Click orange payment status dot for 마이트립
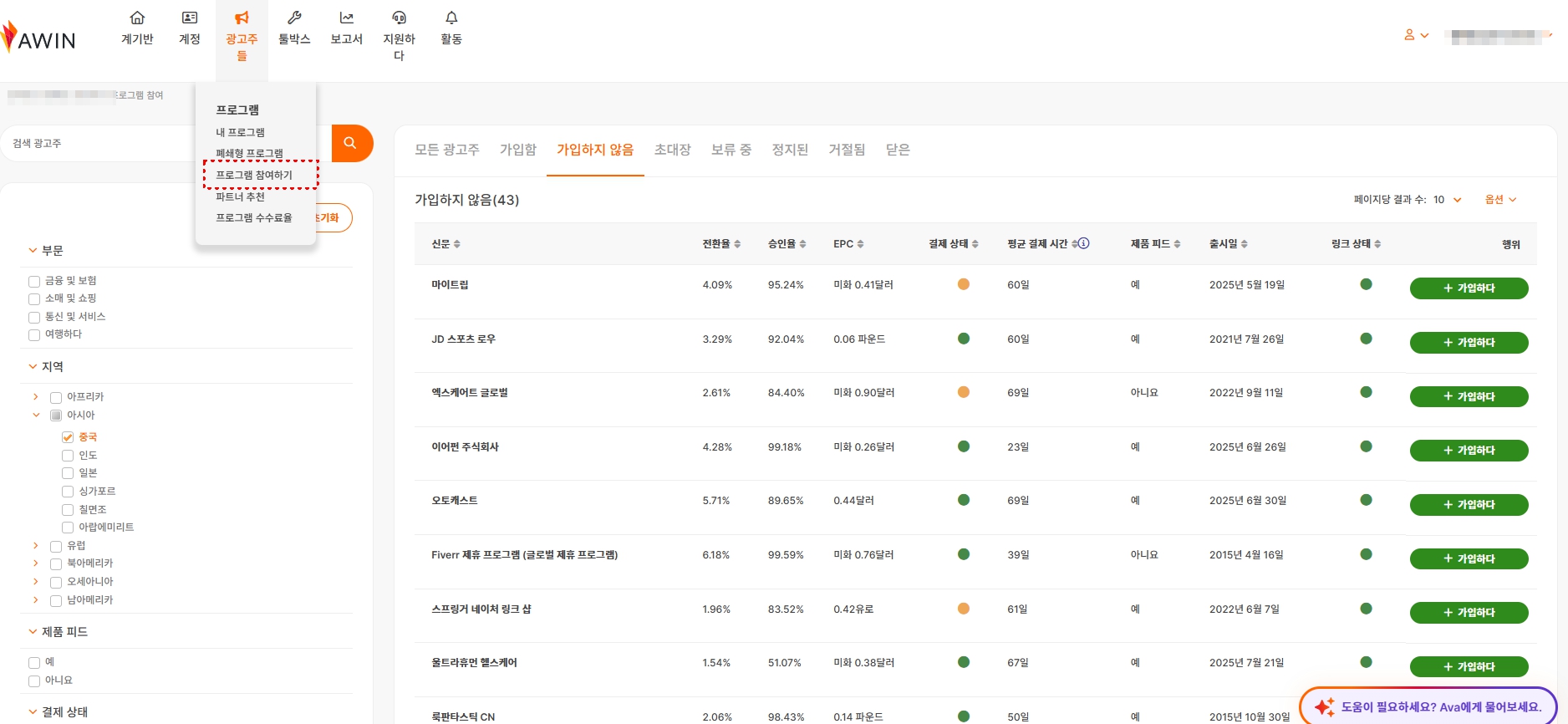 [964, 284]
